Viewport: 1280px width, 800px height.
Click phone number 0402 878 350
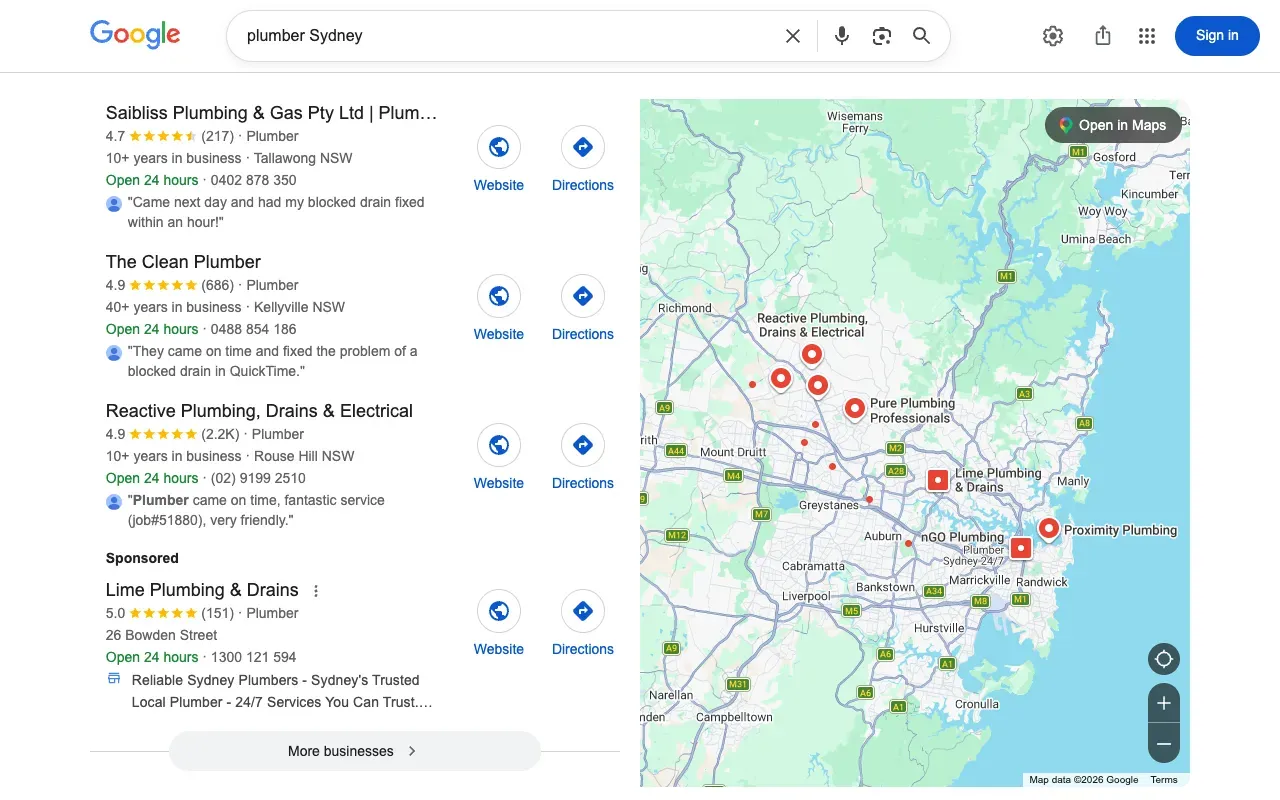pos(254,180)
